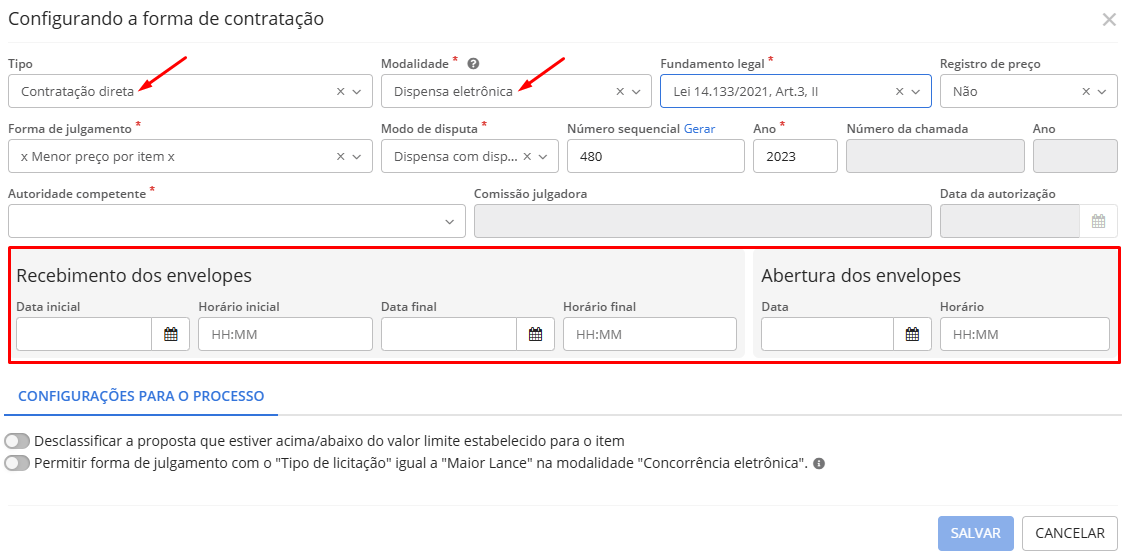Click the Número sequencial field showing 480
1127x558 pixels.
tap(656, 156)
